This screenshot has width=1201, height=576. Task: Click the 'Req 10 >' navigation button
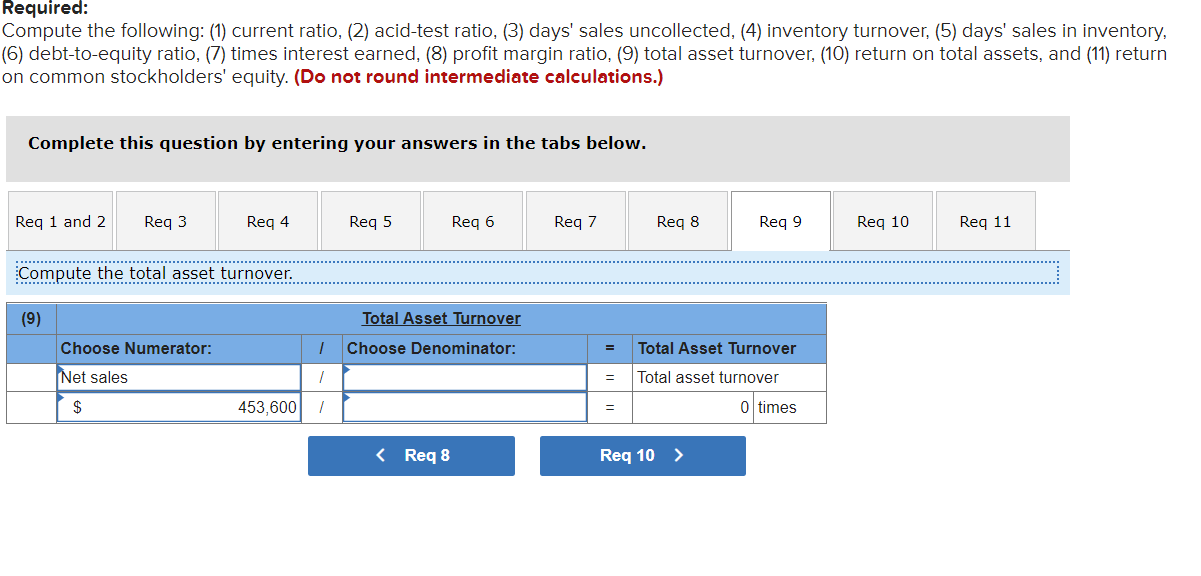click(x=643, y=455)
